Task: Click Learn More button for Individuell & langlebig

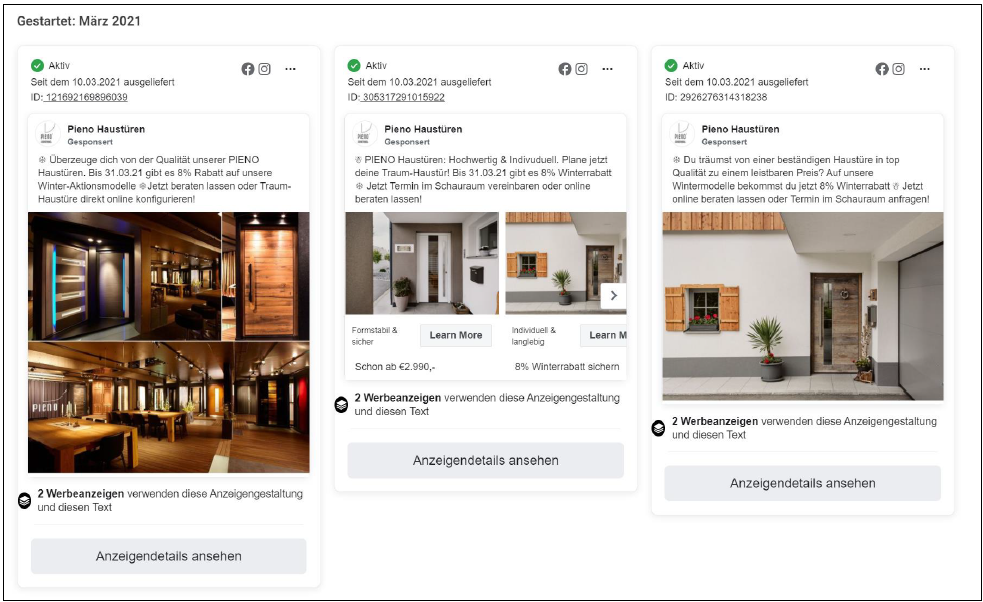Action: (604, 335)
